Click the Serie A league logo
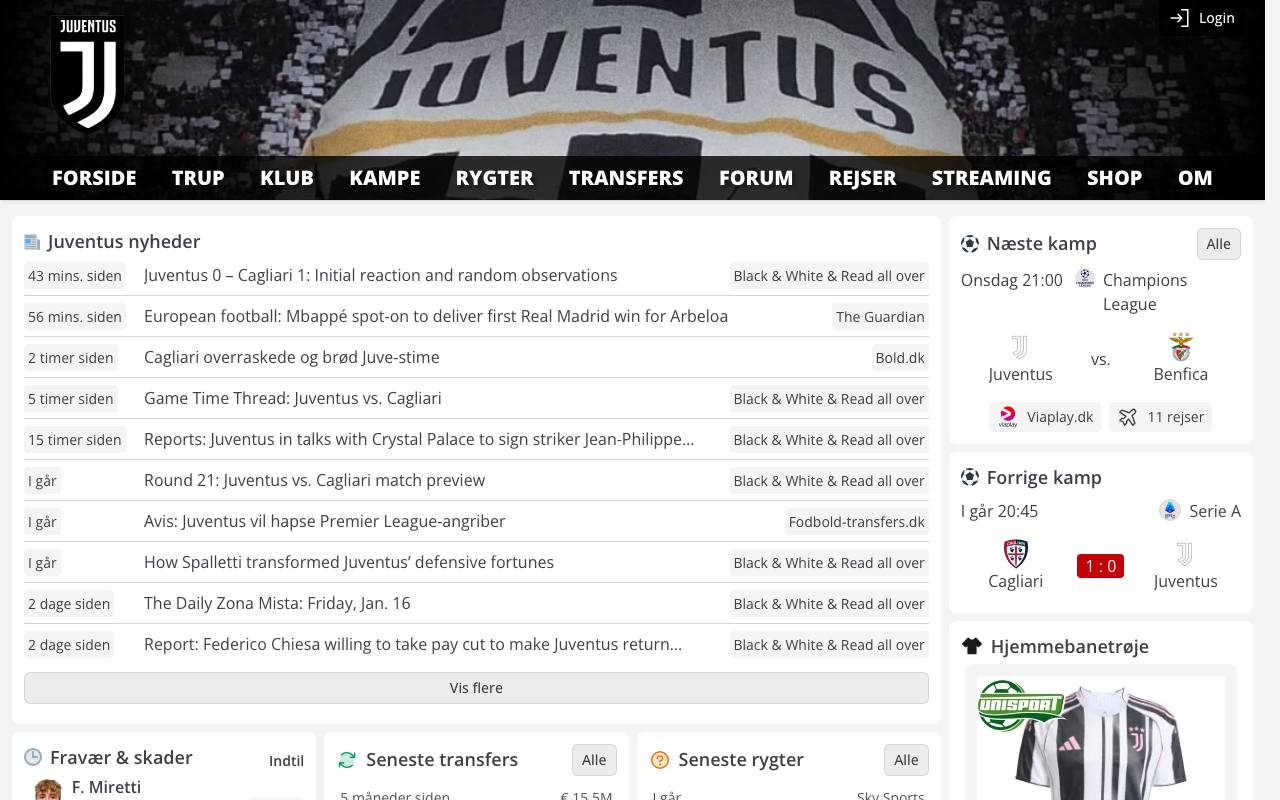Viewport: 1280px width, 800px height. click(1169, 511)
